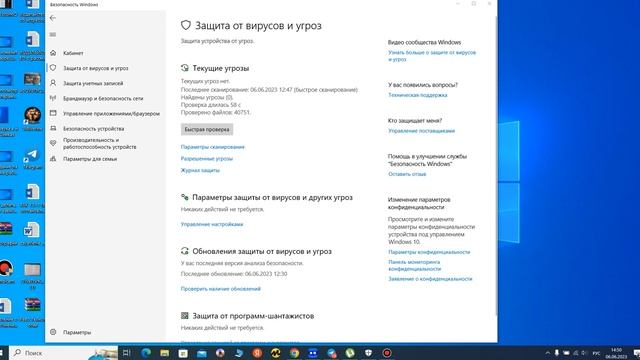The width and height of the screenshot is (640, 360).
Task: Click Оставить отзыв link
Action: [407, 174]
